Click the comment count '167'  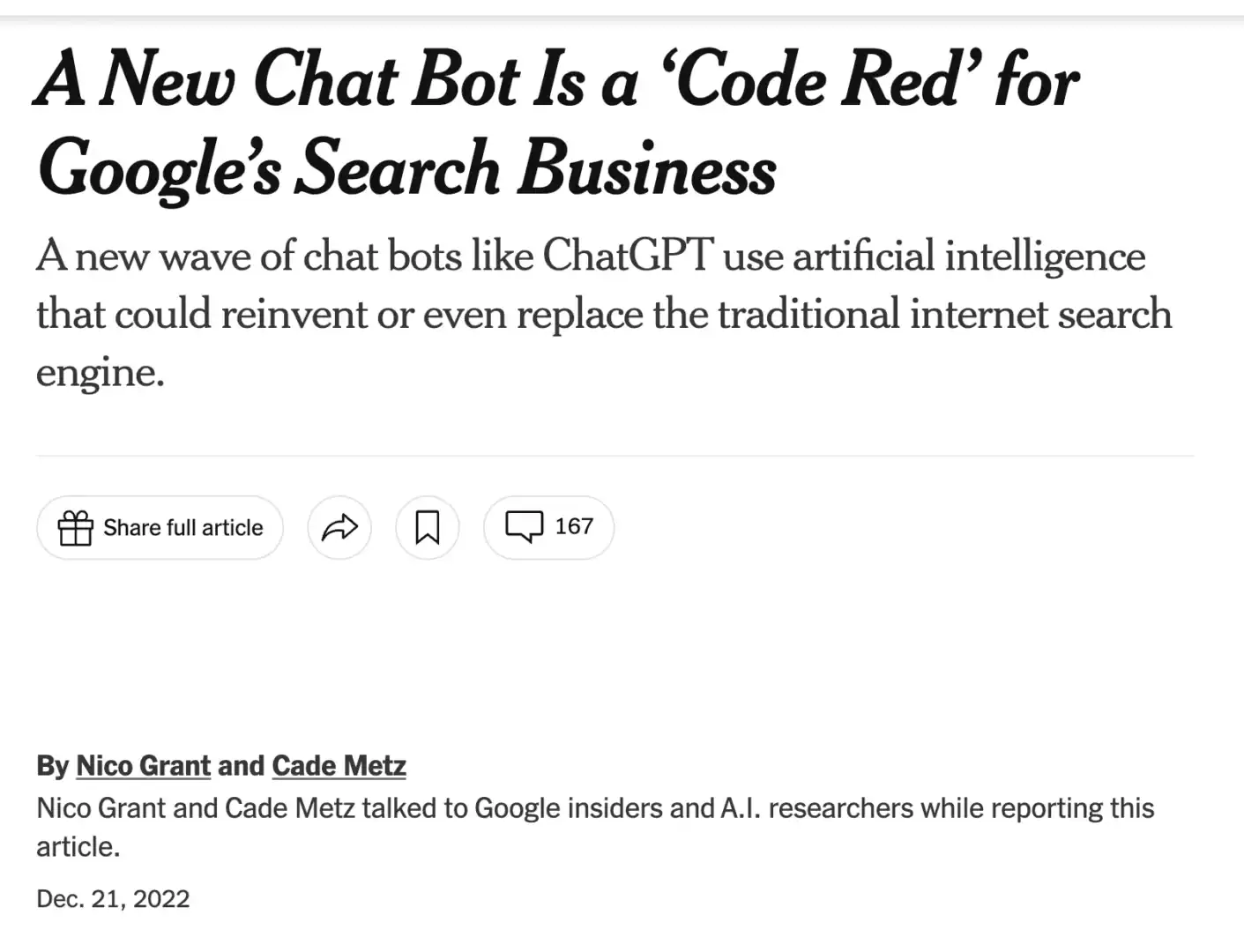click(x=573, y=526)
